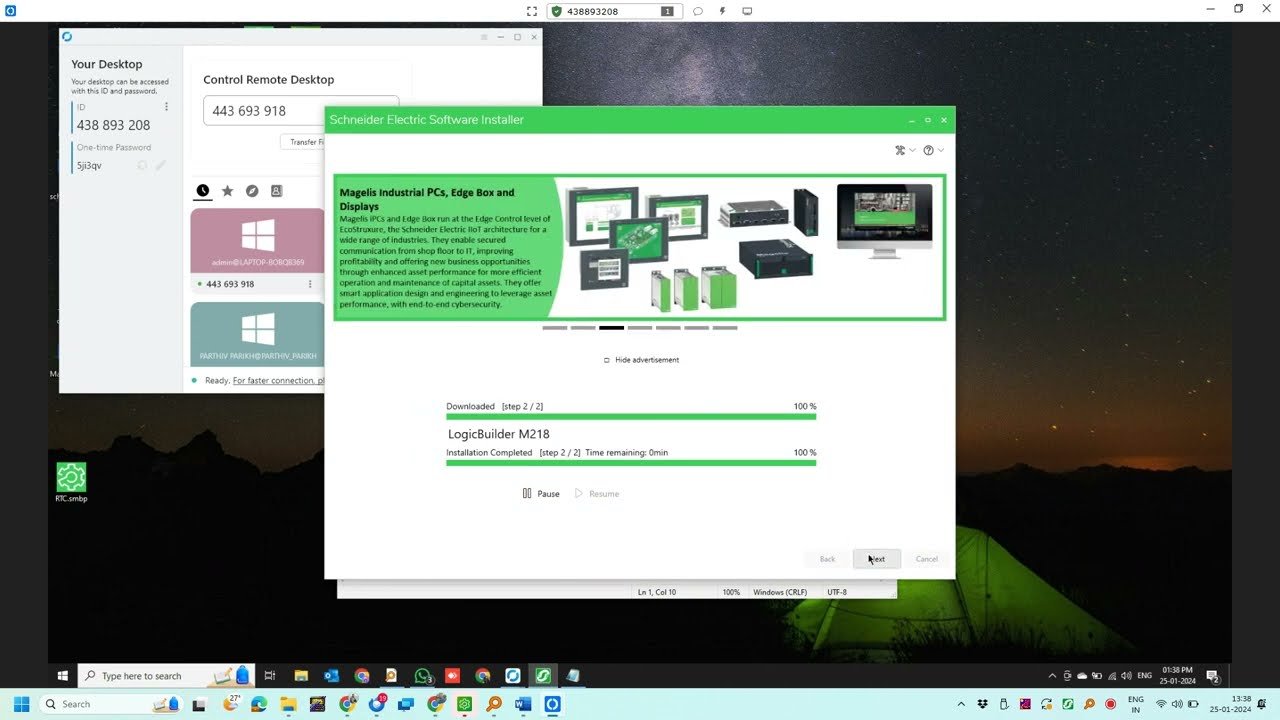Click the Cancel button in the installer
The width and height of the screenshot is (1280, 720).
(x=927, y=559)
